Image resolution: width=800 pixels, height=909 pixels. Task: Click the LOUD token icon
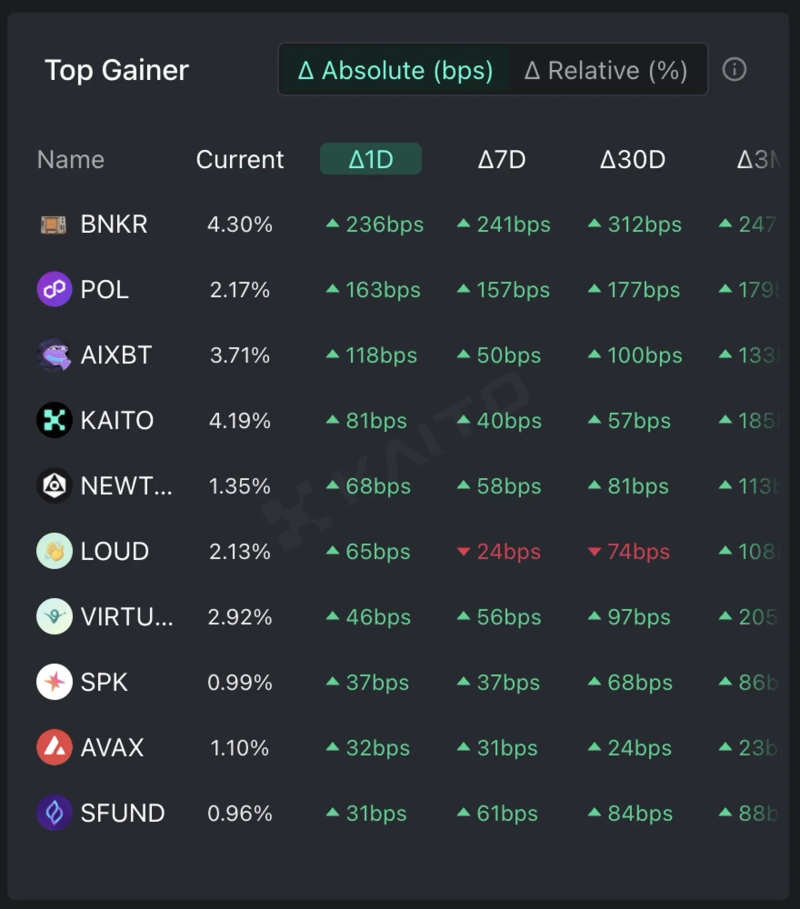54,551
